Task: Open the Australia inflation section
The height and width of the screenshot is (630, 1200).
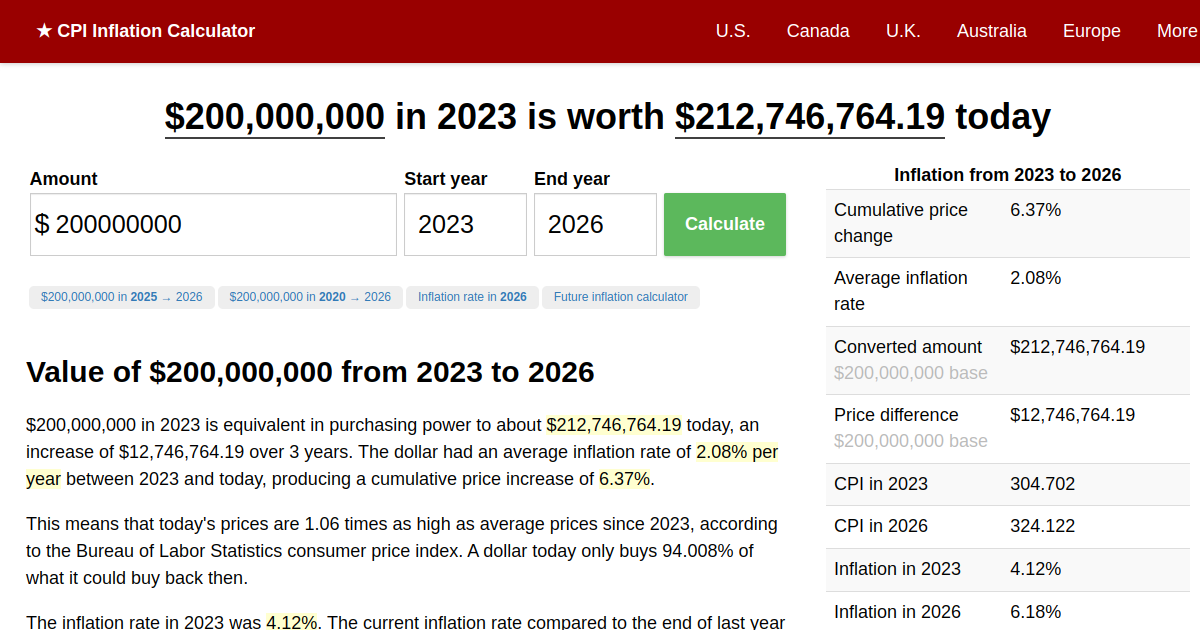Action: click(991, 31)
